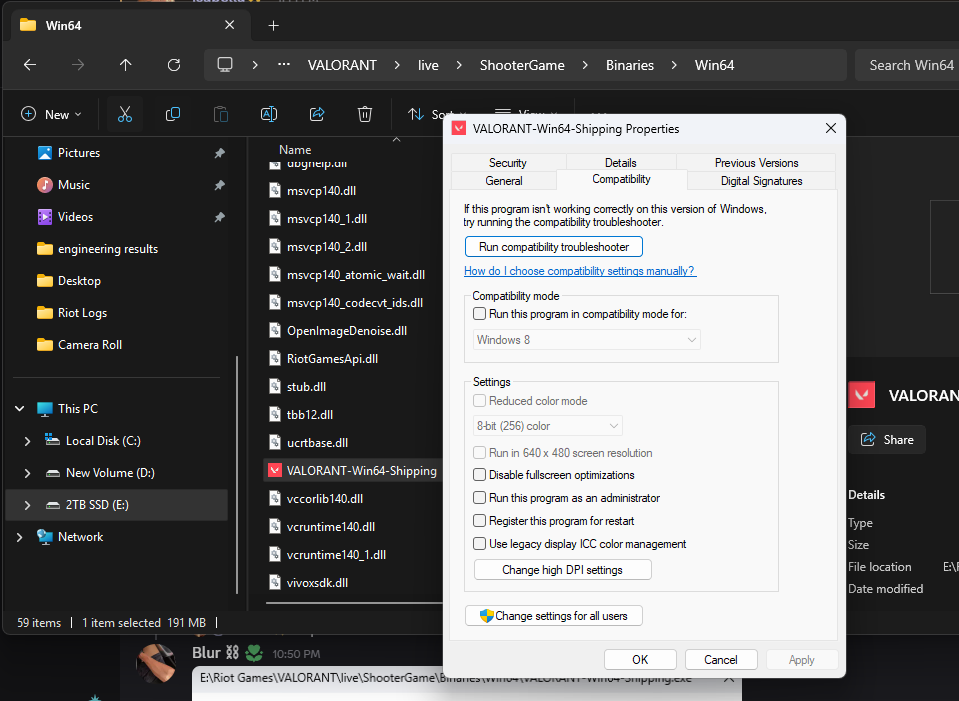
Task: Click the Paste clipboard icon in toolbar
Action: click(221, 114)
